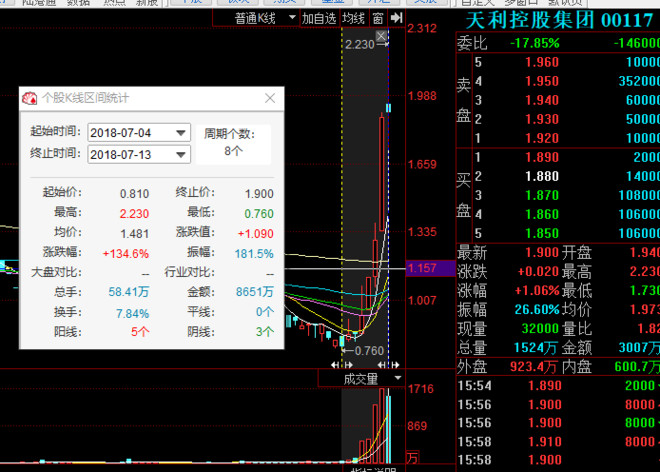Click the red logo icon in the 个股K线区间统计 title bar

click(29, 98)
